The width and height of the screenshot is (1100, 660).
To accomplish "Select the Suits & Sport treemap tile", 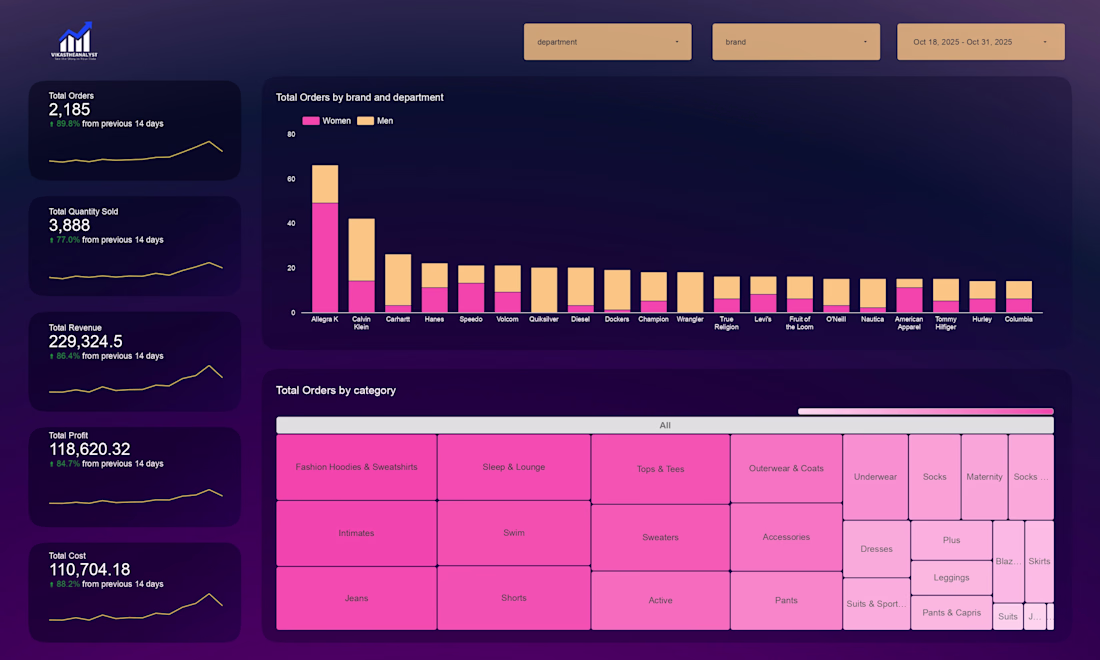I will [876, 604].
